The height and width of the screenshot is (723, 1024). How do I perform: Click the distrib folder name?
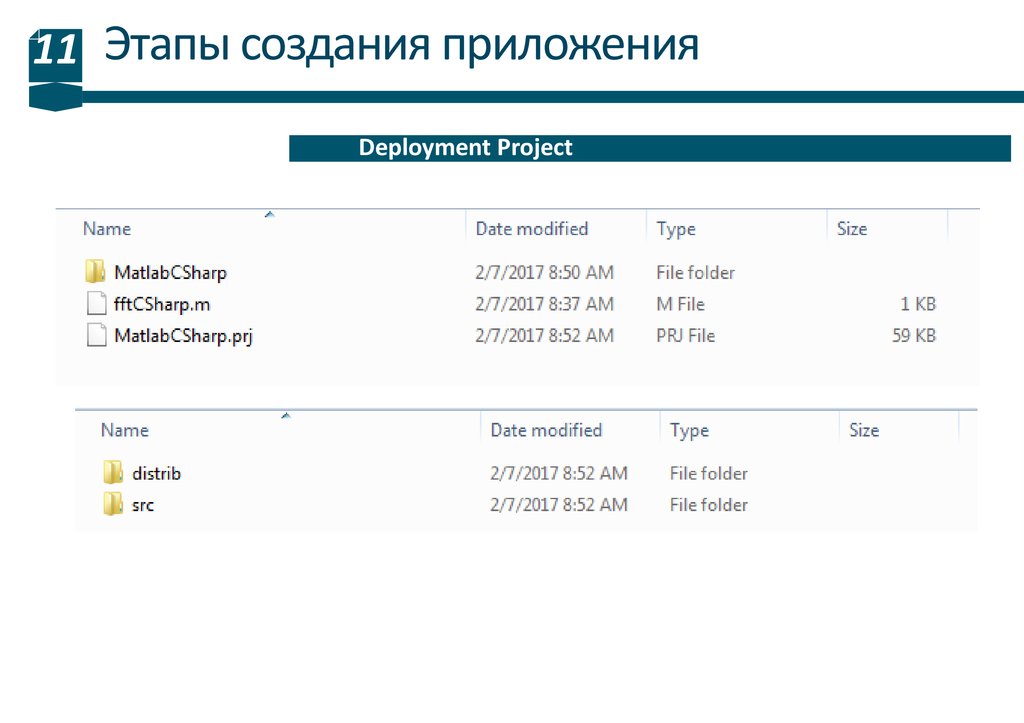pyautogui.click(x=157, y=473)
